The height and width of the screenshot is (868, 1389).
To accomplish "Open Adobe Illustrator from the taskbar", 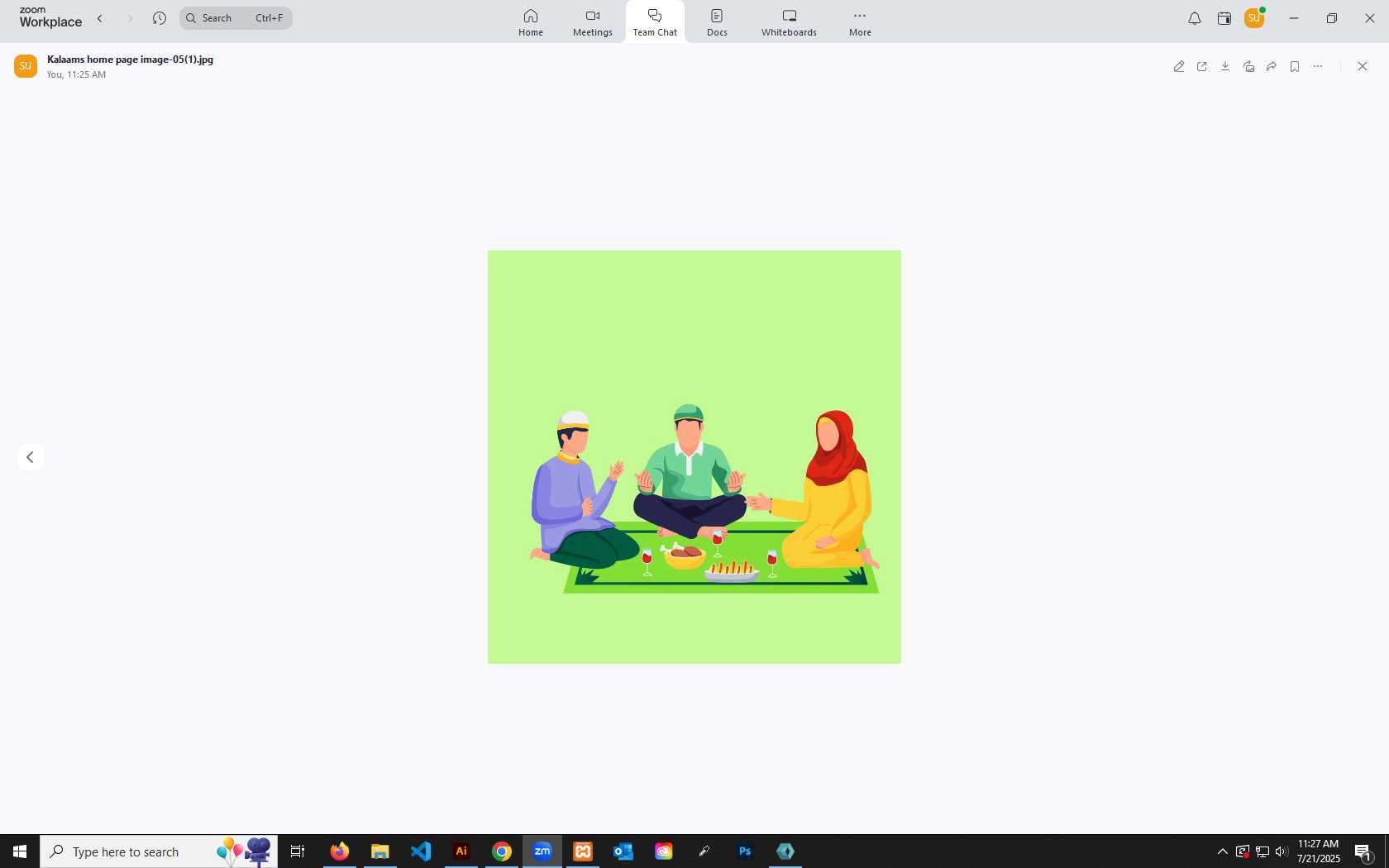I will (461, 851).
